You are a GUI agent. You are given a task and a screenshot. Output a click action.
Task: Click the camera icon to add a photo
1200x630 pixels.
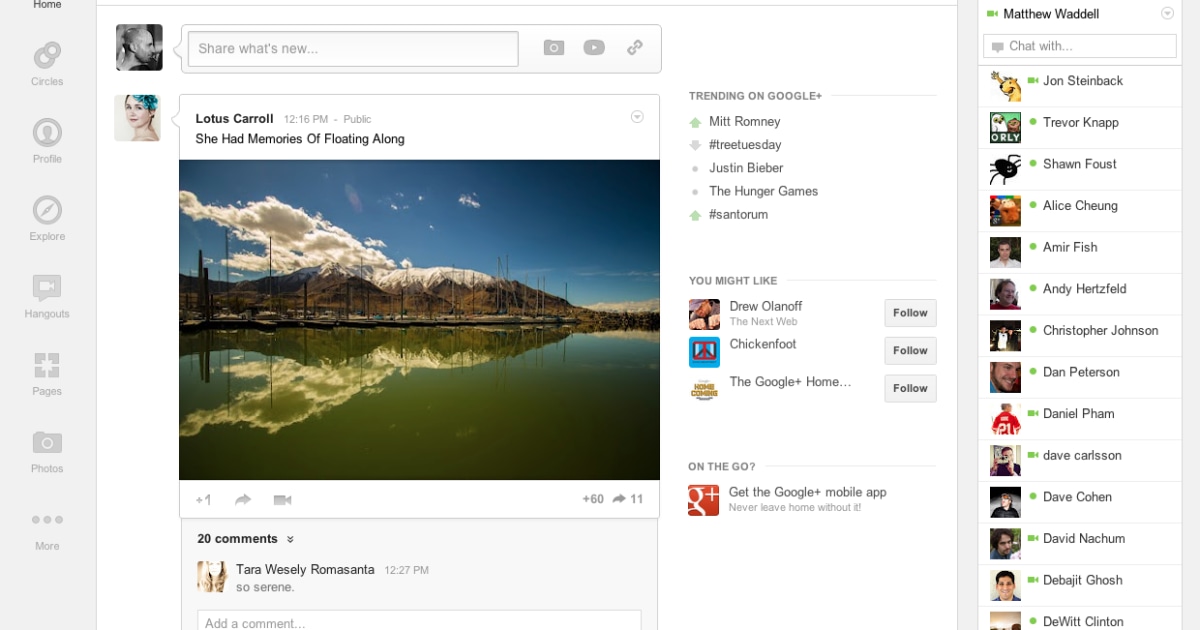coord(553,47)
